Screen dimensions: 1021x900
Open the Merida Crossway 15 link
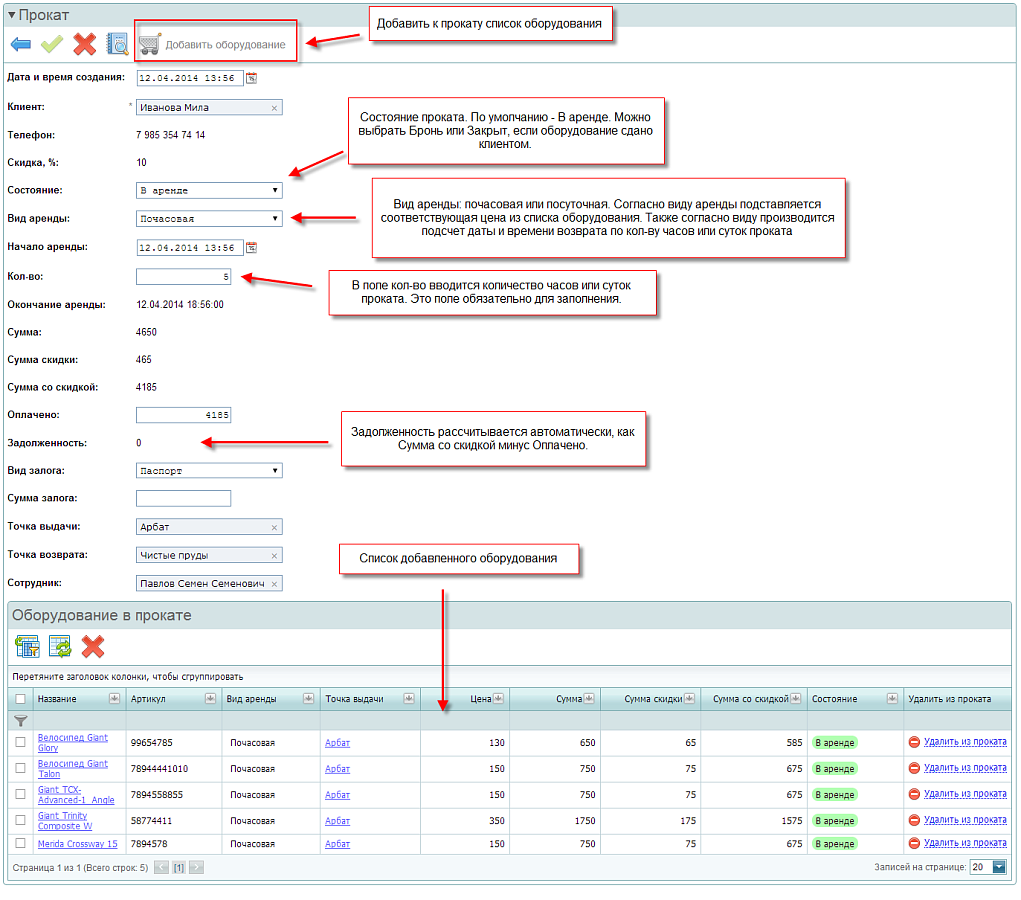coord(77,844)
